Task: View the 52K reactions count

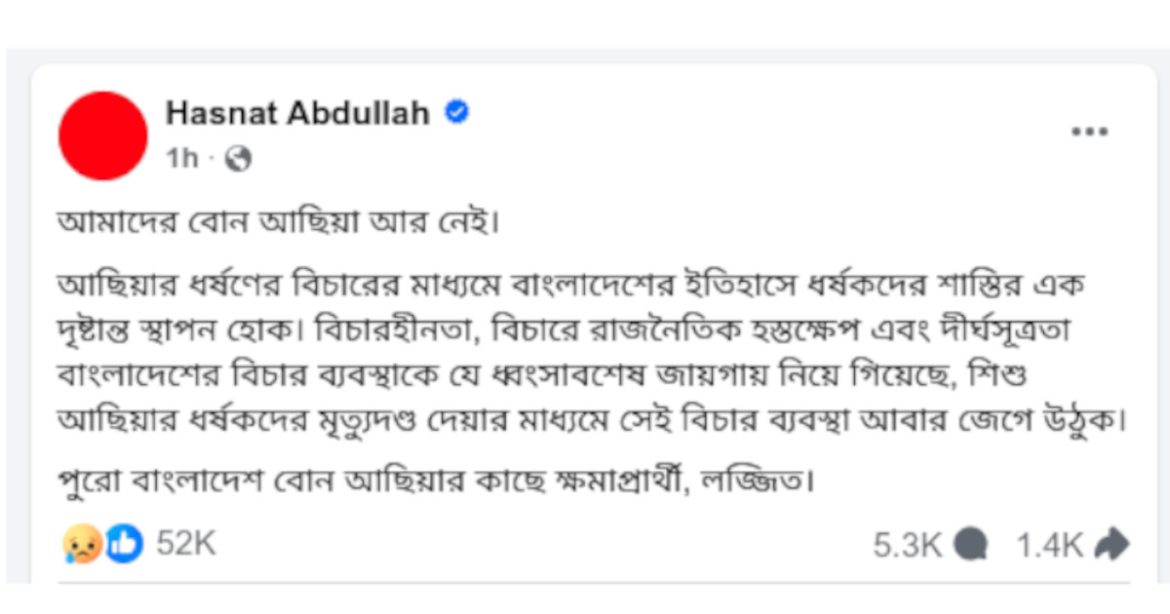Action: point(187,544)
